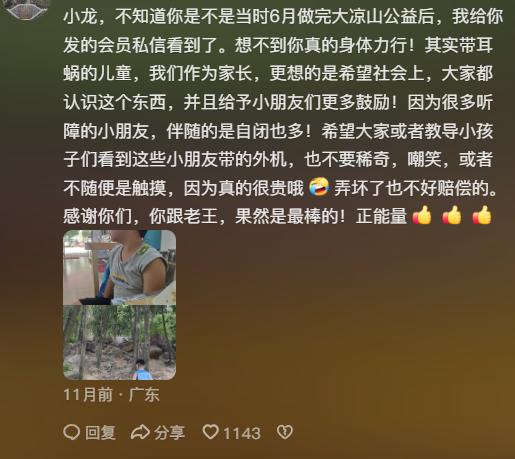Open photo of boy in grey shirt
The height and width of the screenshot is (459, 515).
pos(120,267)
